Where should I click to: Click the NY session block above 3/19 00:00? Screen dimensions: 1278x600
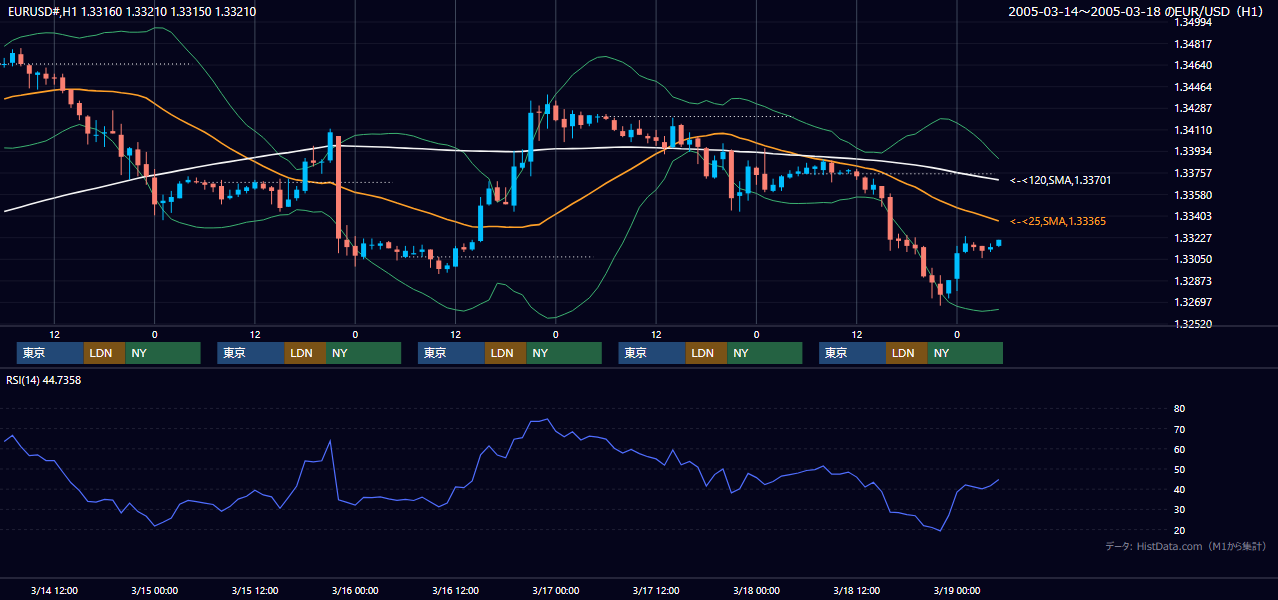[965, 353]
